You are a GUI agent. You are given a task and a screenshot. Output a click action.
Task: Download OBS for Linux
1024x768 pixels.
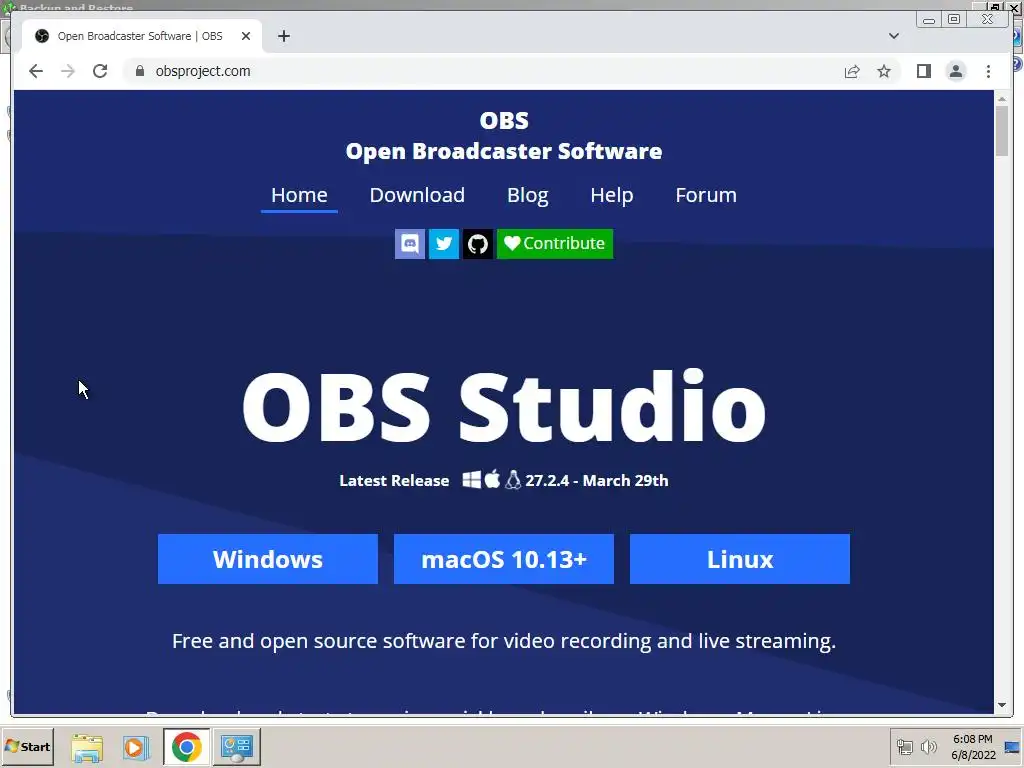(739, 559)
